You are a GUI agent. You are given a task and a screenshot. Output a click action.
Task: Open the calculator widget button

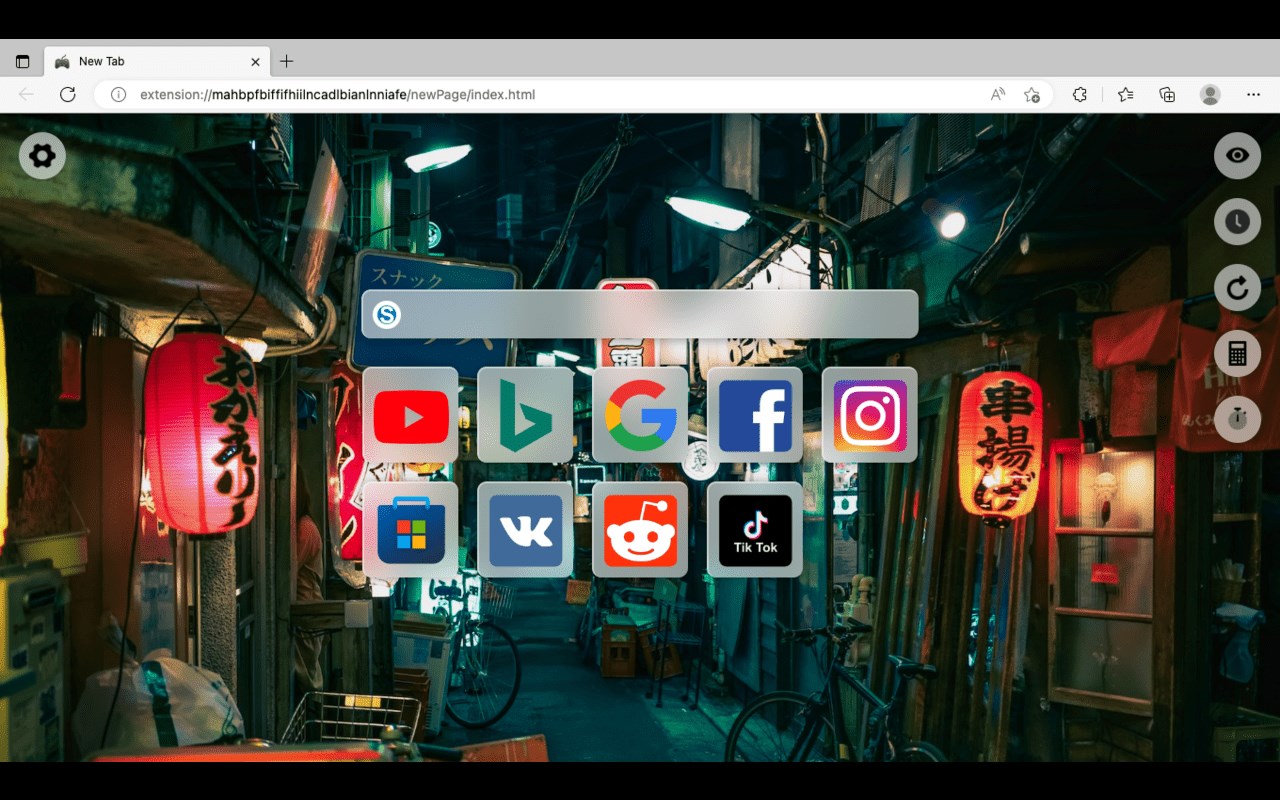pyautogui.click(x=1237, y=354)
